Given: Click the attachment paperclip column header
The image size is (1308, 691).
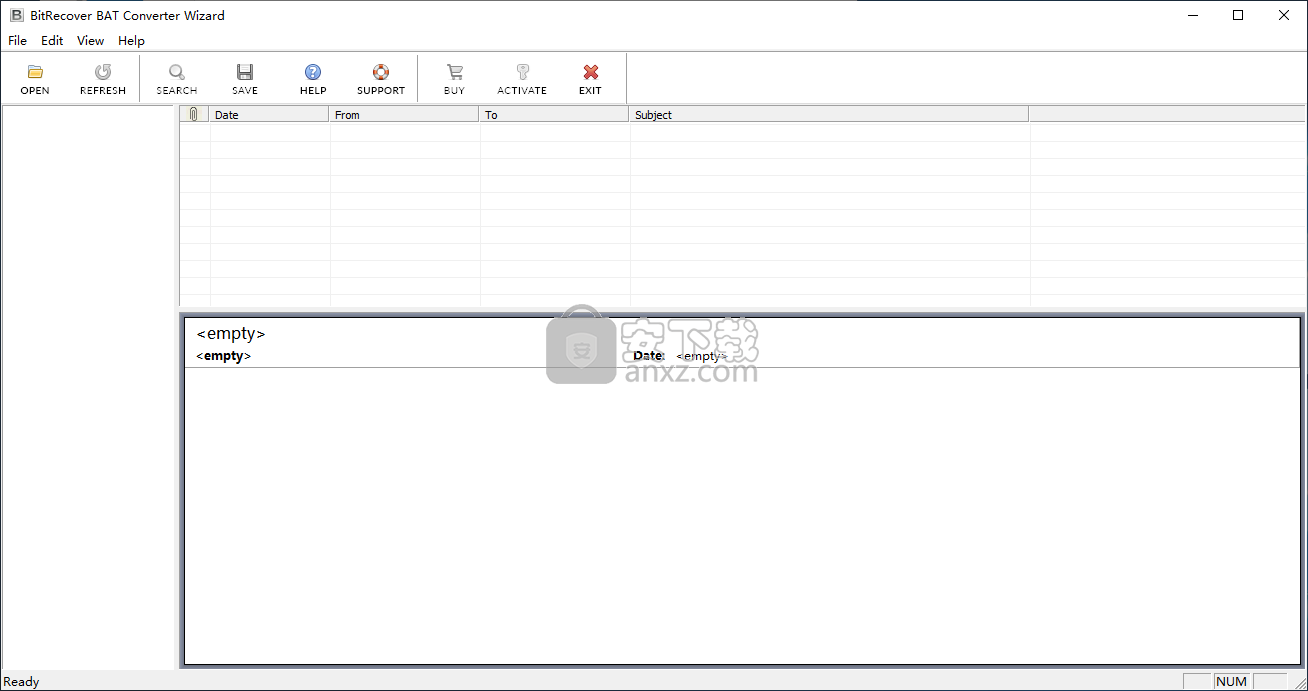Looking at the screenshot, I should pyautogui.click(x=194, y=114).
